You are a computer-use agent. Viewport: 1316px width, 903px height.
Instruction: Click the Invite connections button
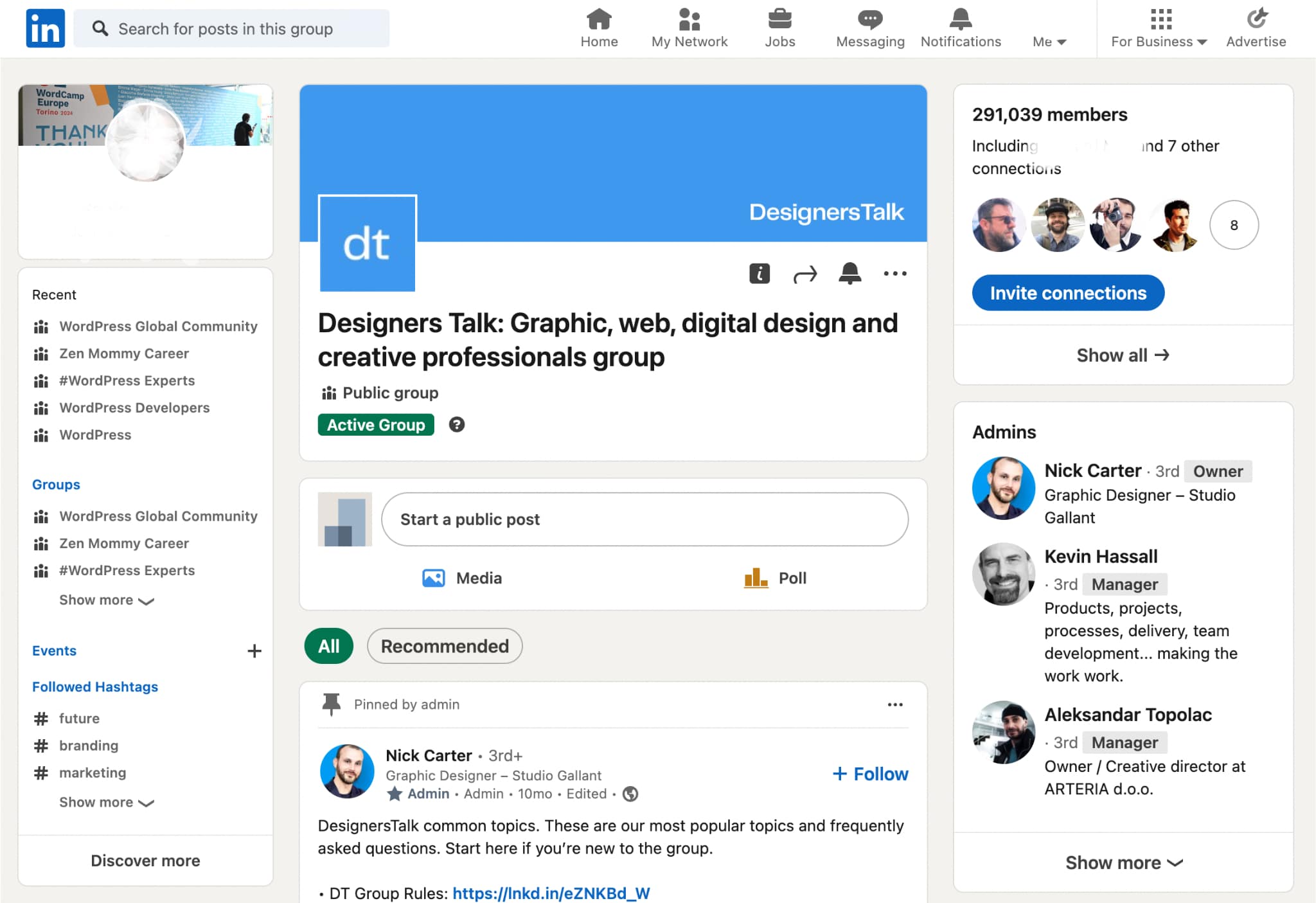(x=1067, y=292)
